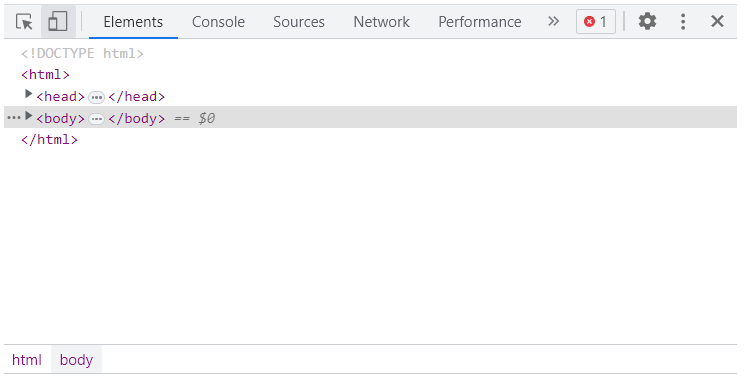Open the Network tab
The image size is (744, 384).
381,22
